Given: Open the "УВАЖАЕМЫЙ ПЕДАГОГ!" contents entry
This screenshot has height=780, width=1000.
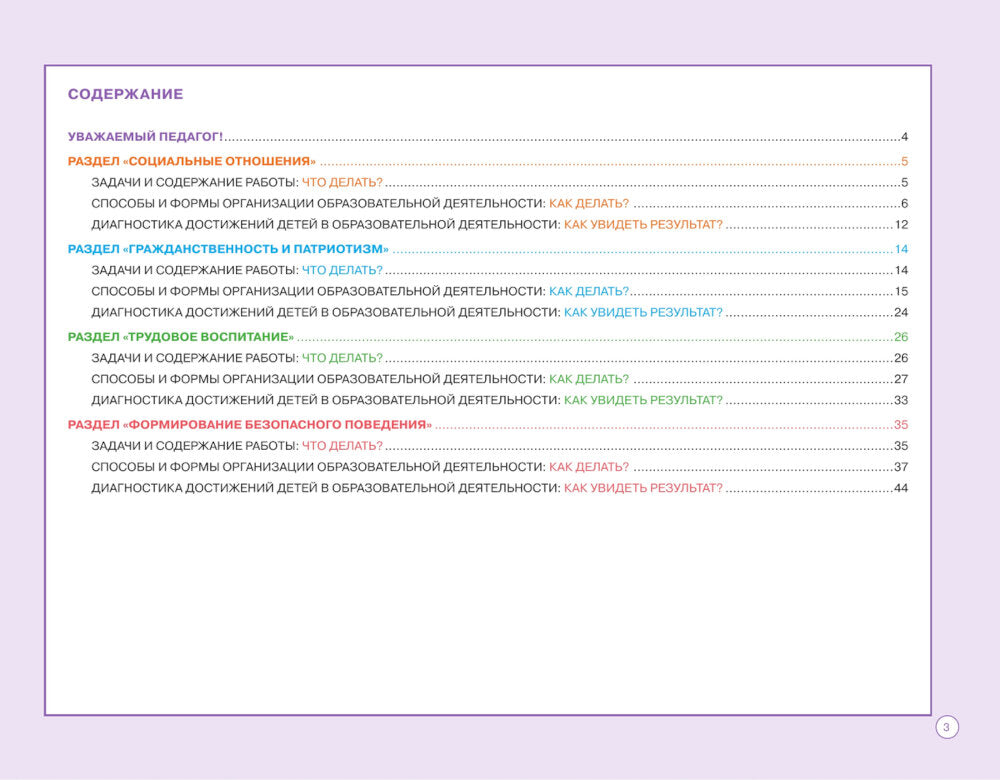Looking at the screenshot, I should click(x=145, y=137).
